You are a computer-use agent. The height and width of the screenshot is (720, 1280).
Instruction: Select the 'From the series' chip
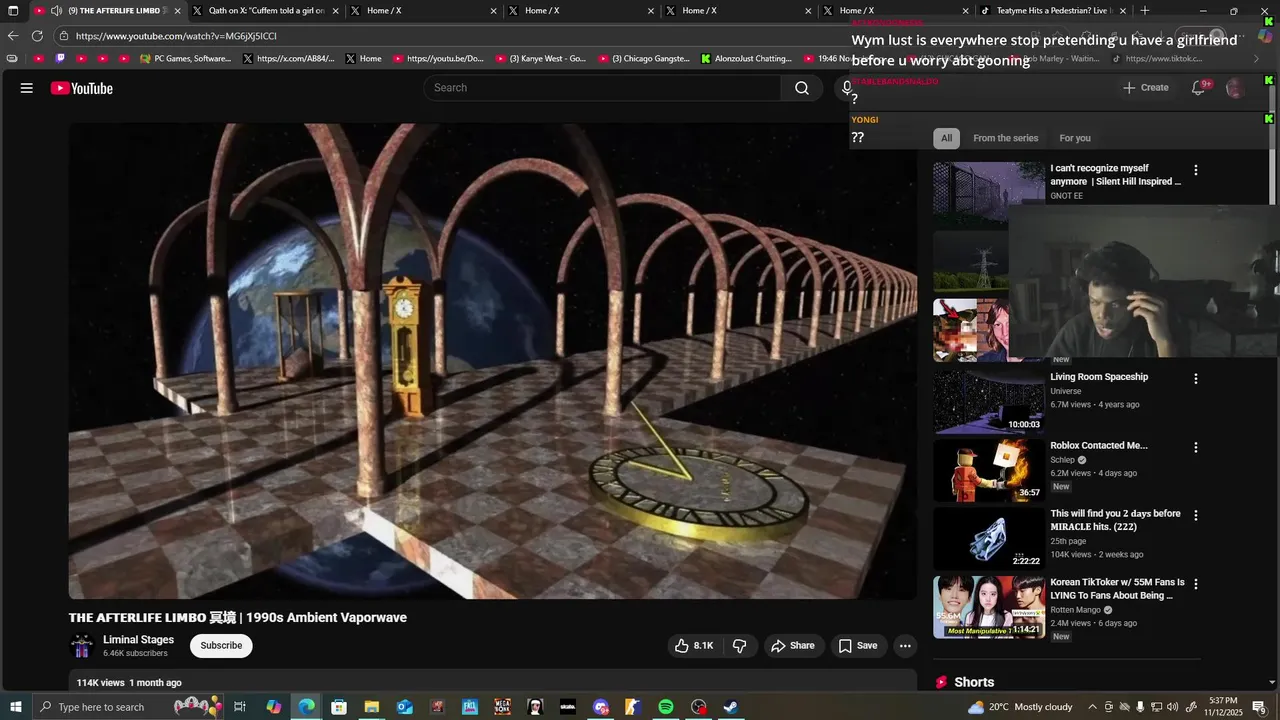pyautogui.click(x=1005, y=138)
